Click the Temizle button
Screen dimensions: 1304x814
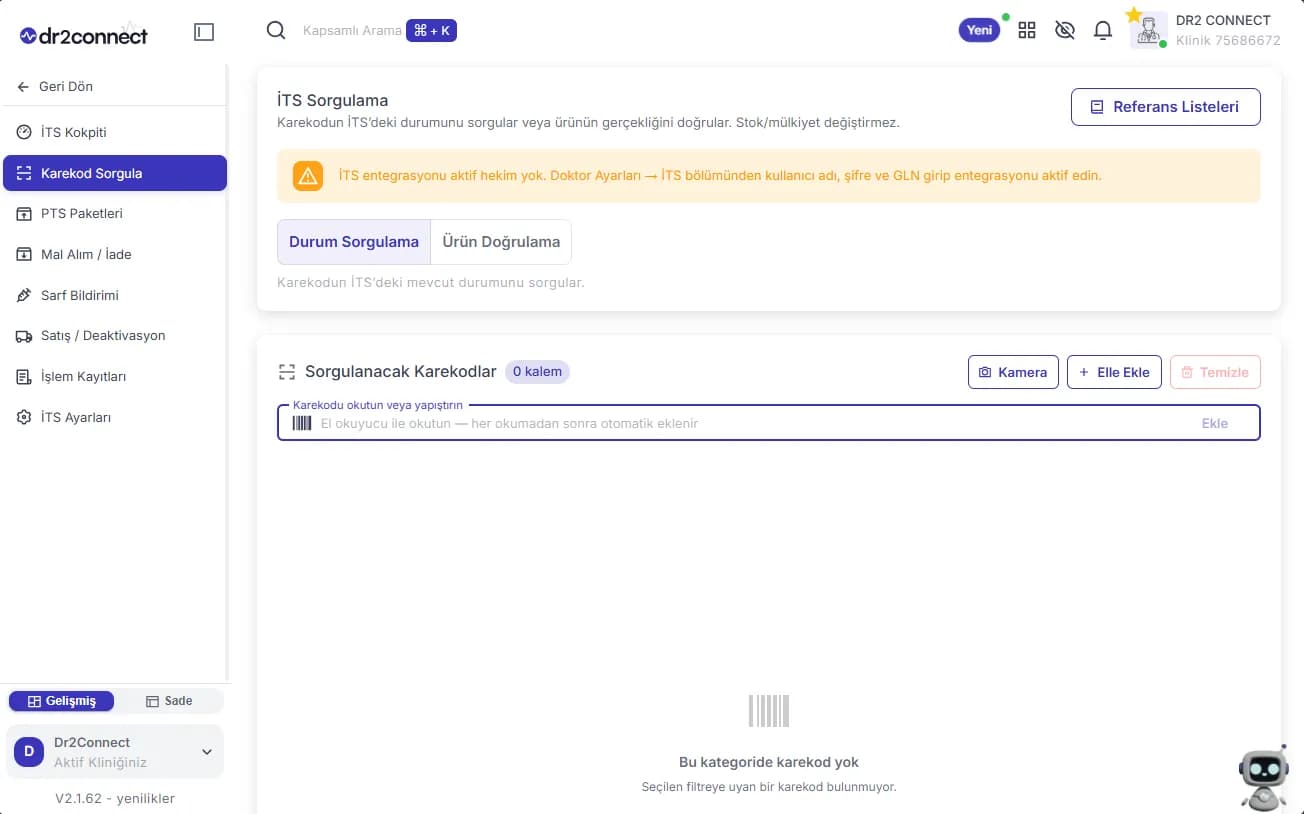pos(1215,372)
